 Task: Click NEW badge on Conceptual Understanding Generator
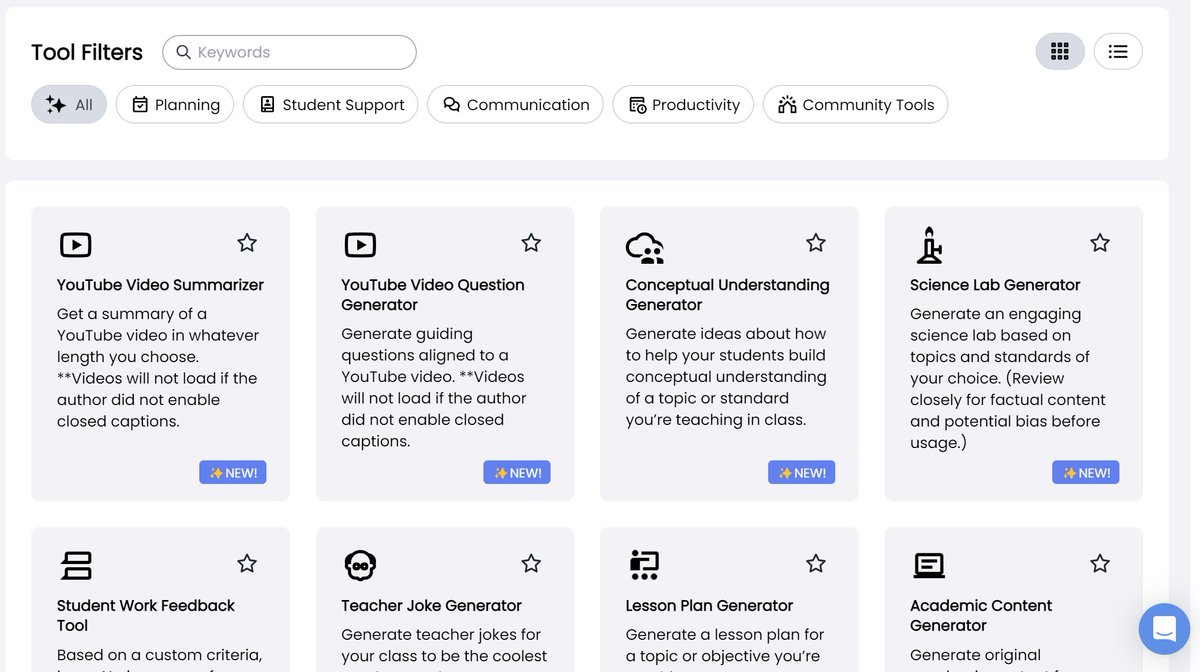[x=802, y=473]
